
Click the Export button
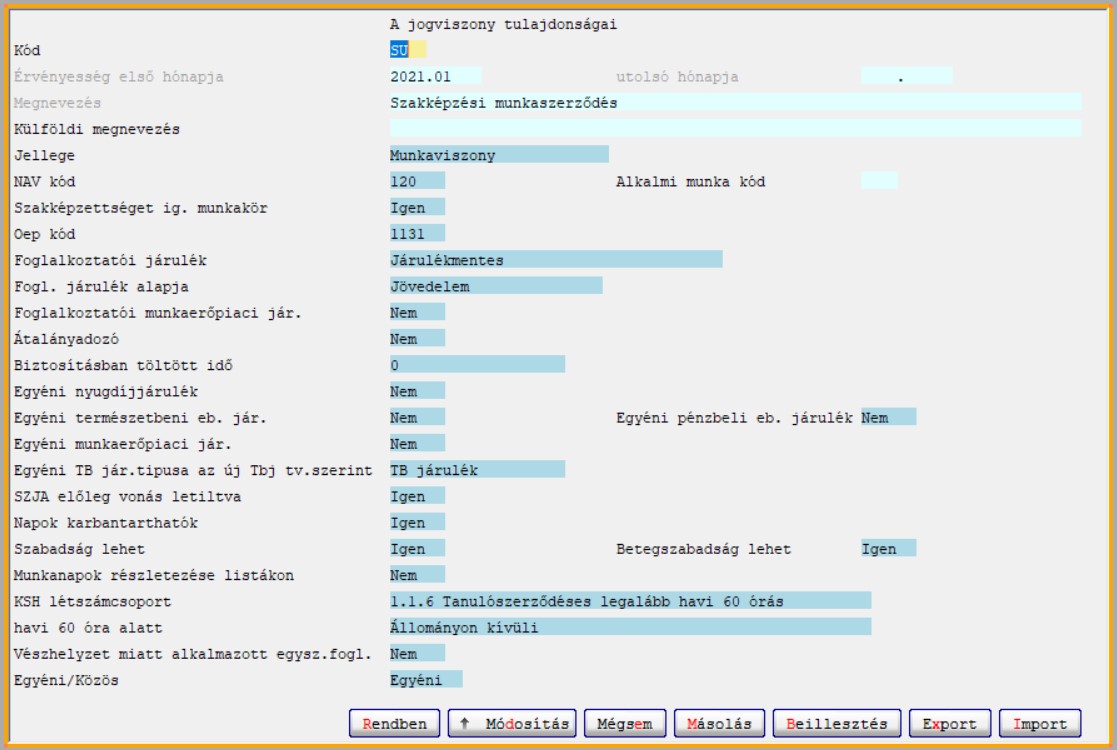(x=950, y=723)
